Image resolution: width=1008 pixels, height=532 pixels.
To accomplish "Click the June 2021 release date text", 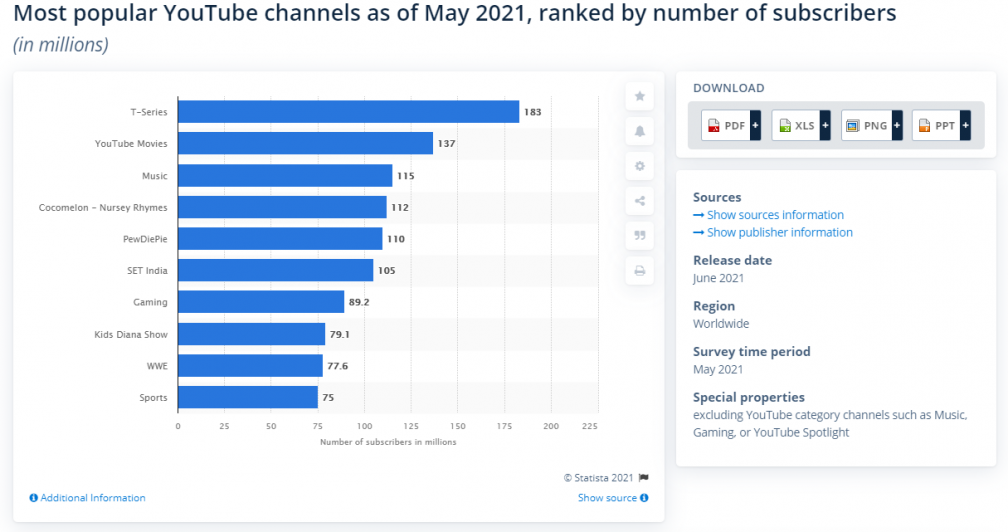I will tap(718, 278).
